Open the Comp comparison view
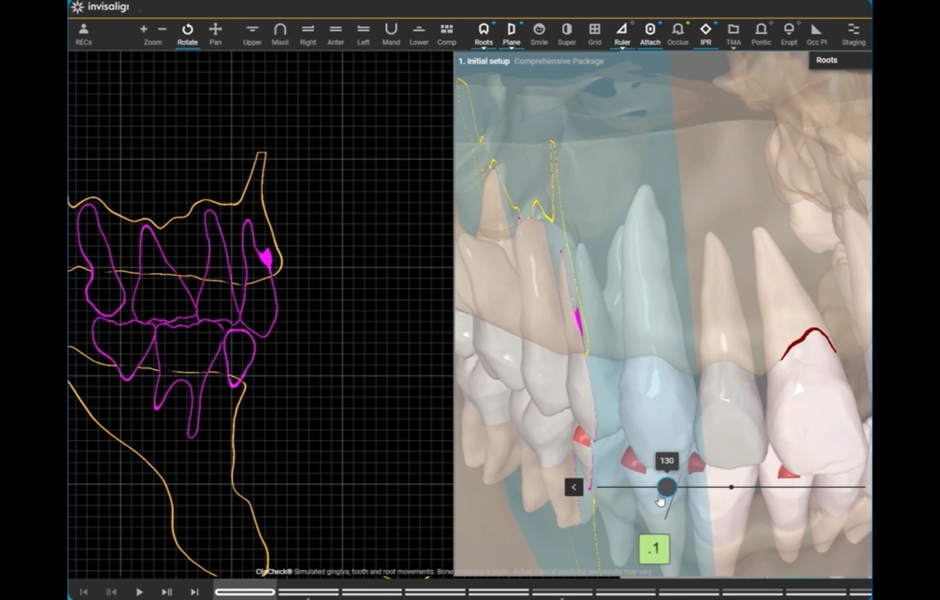Viewport: 940px width, 600px height. tap(446, 34)
